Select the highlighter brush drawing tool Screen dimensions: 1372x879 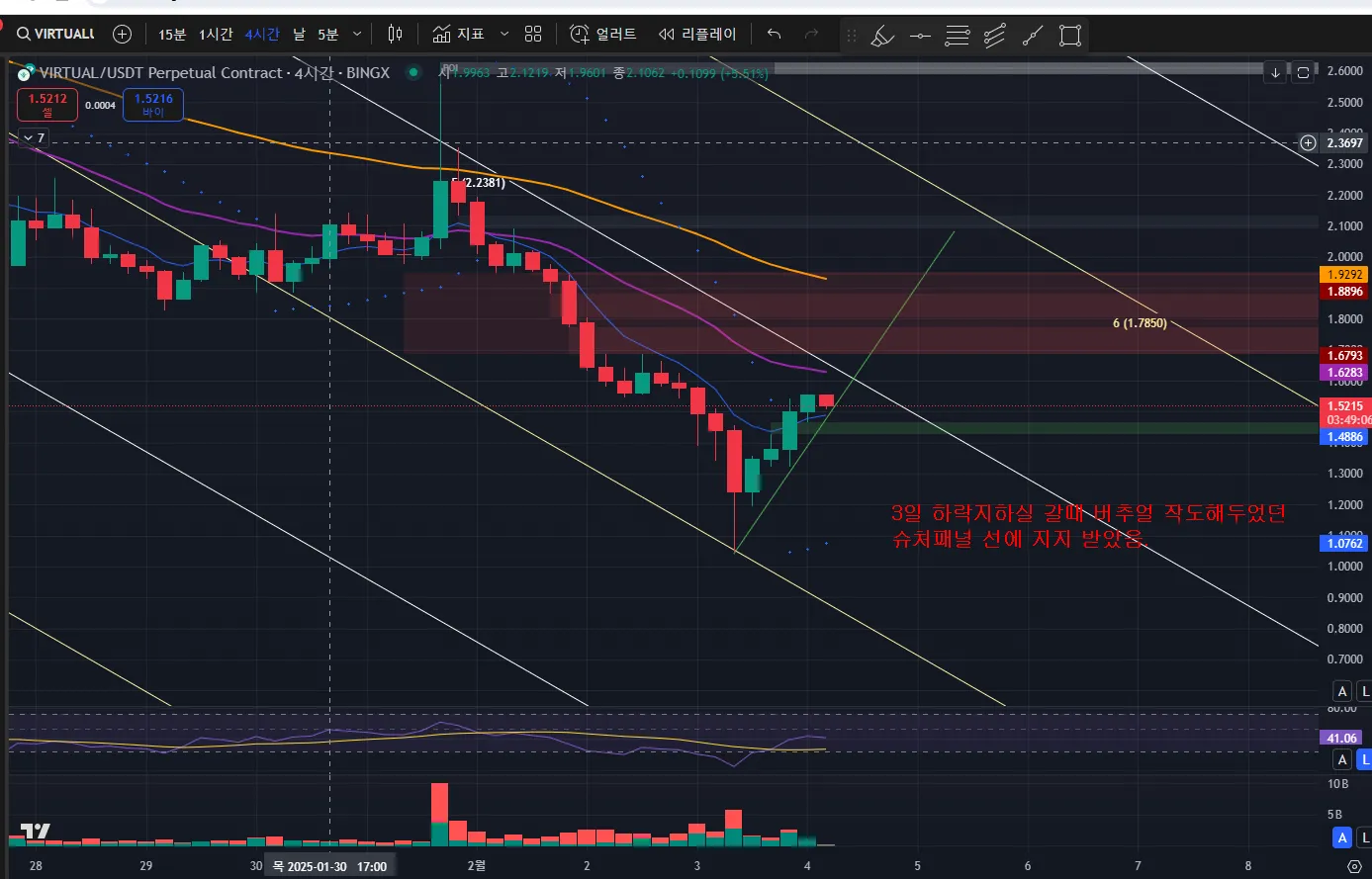pos(882,37)
